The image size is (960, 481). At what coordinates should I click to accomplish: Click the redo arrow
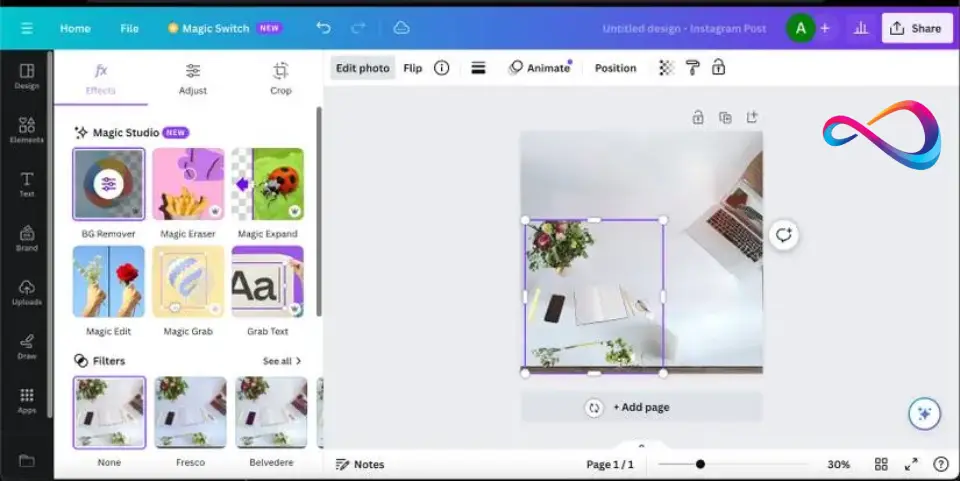(358, 28)
